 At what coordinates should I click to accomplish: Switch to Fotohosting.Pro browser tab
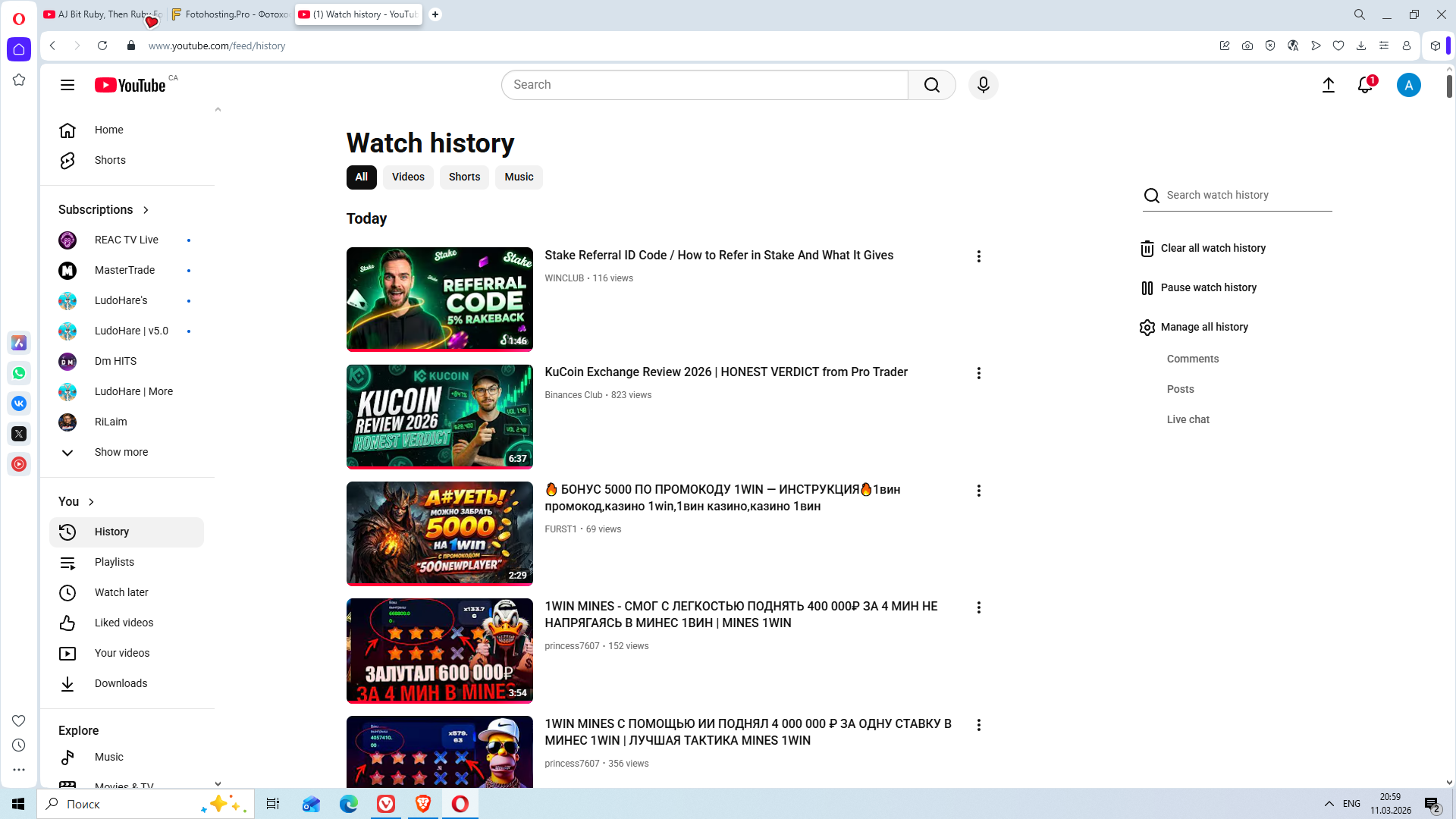230,14
